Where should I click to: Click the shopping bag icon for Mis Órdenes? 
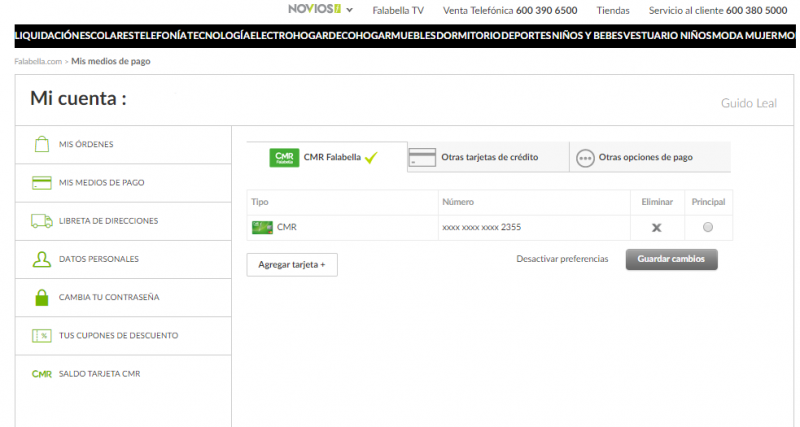pyautogui.click(x=41, y=145)
